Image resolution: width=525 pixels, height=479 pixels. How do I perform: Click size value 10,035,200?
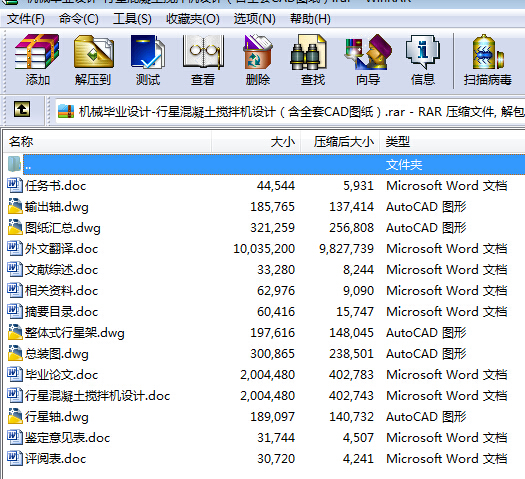264,249
